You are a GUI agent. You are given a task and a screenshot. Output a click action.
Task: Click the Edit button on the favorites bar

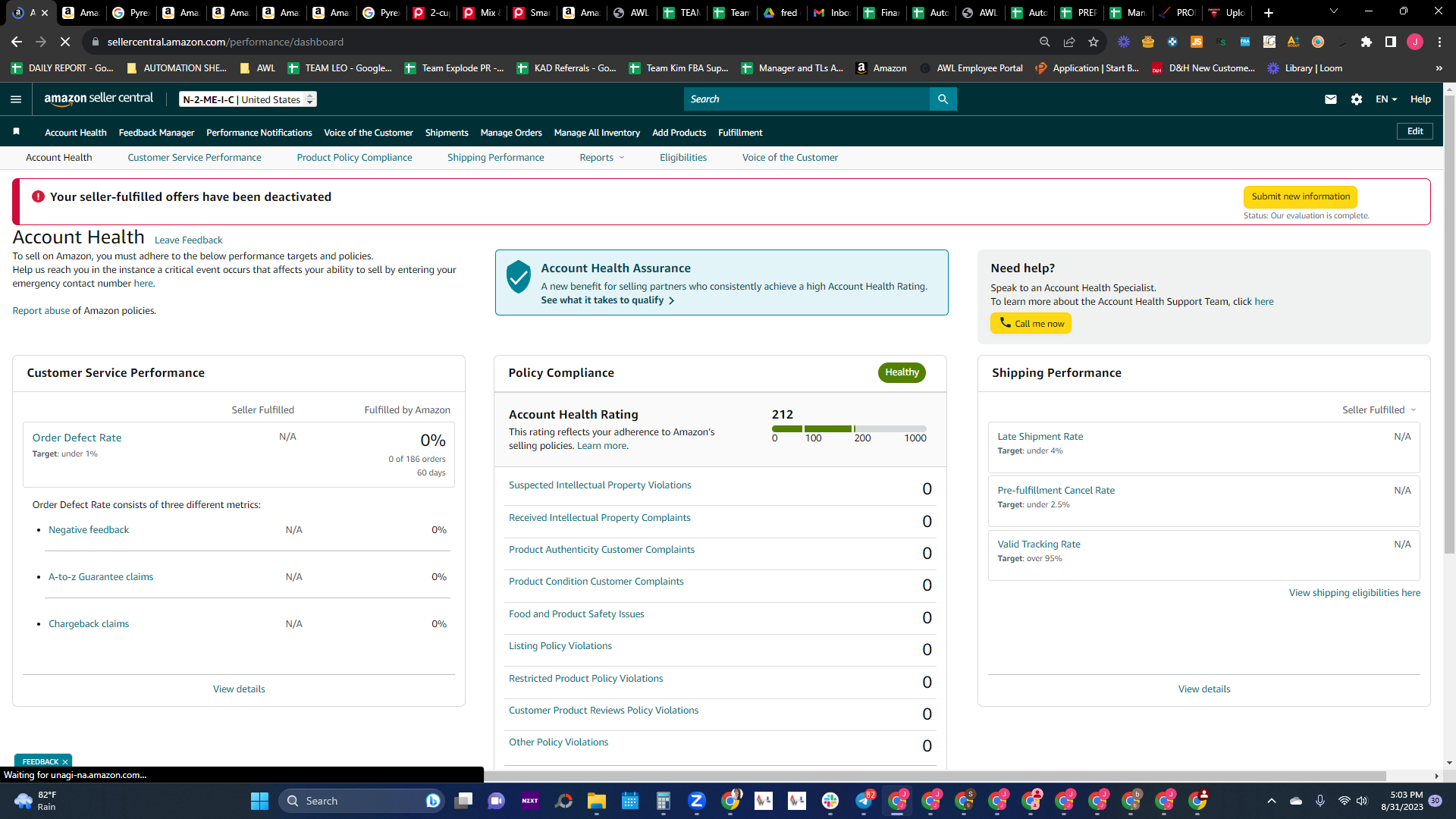(x=1415, y=131)
